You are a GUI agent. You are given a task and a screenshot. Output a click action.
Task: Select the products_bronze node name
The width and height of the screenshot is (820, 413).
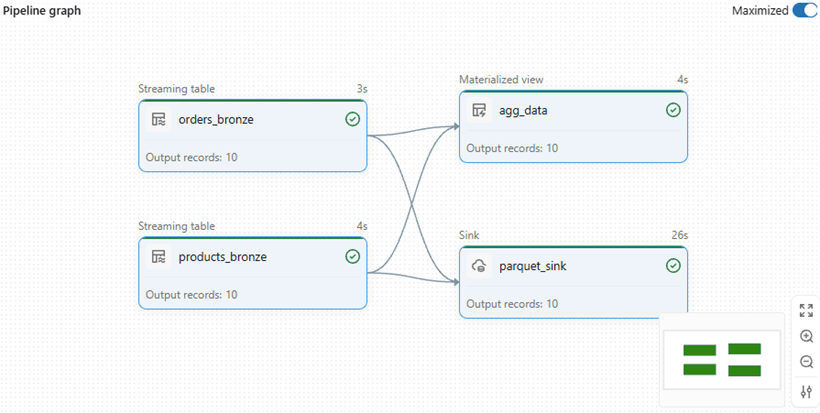pos(222,257)
